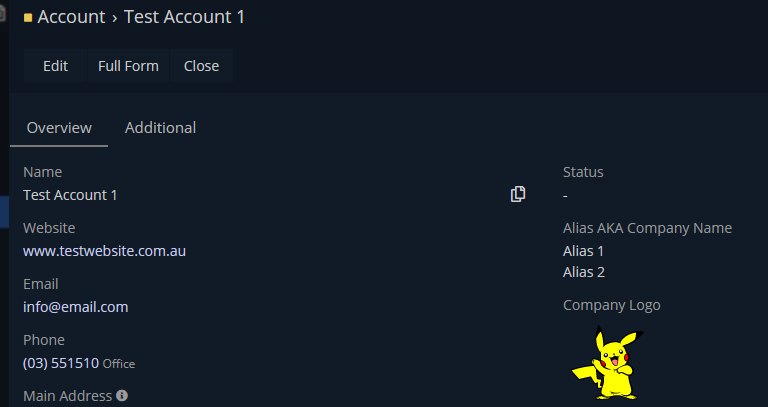Select the Alias 2 entry
Image resolution: width=768 pixels, height=407 pixels.
point(583,272)
